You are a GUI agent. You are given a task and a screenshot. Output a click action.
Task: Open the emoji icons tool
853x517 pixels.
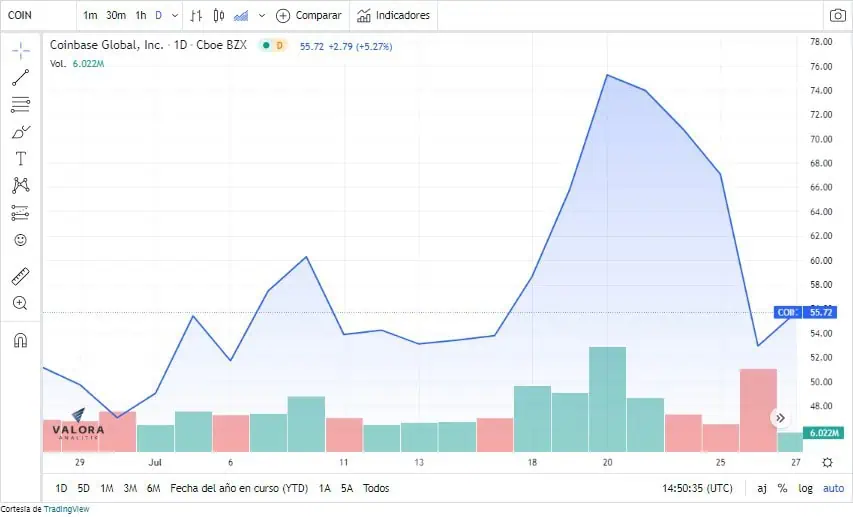coord(21,240)
